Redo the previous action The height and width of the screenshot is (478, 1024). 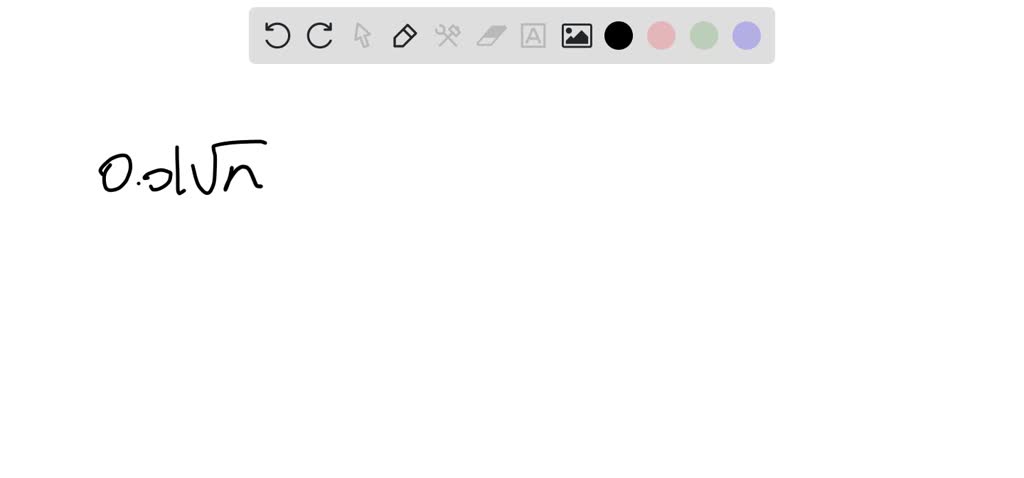(x=320, y=35)
